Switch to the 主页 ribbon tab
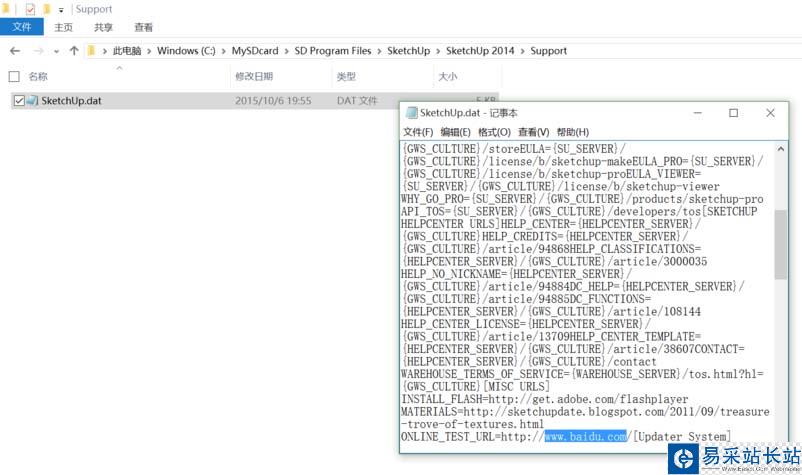This screenshot has width=802, height=475. pos(63,27)
